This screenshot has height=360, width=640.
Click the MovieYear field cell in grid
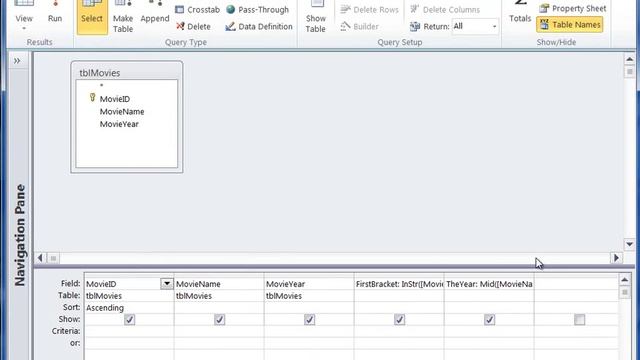coord(309,284)
